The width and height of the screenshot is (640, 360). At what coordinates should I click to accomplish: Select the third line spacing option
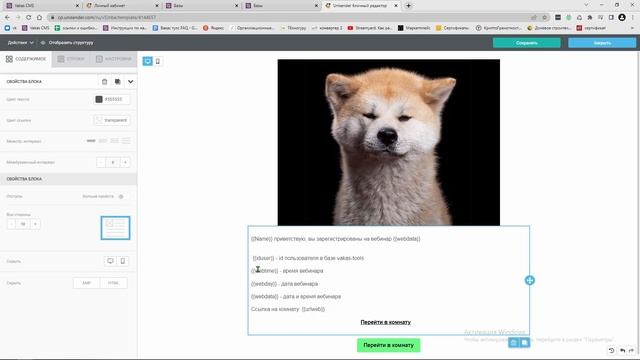coord(115,141)
